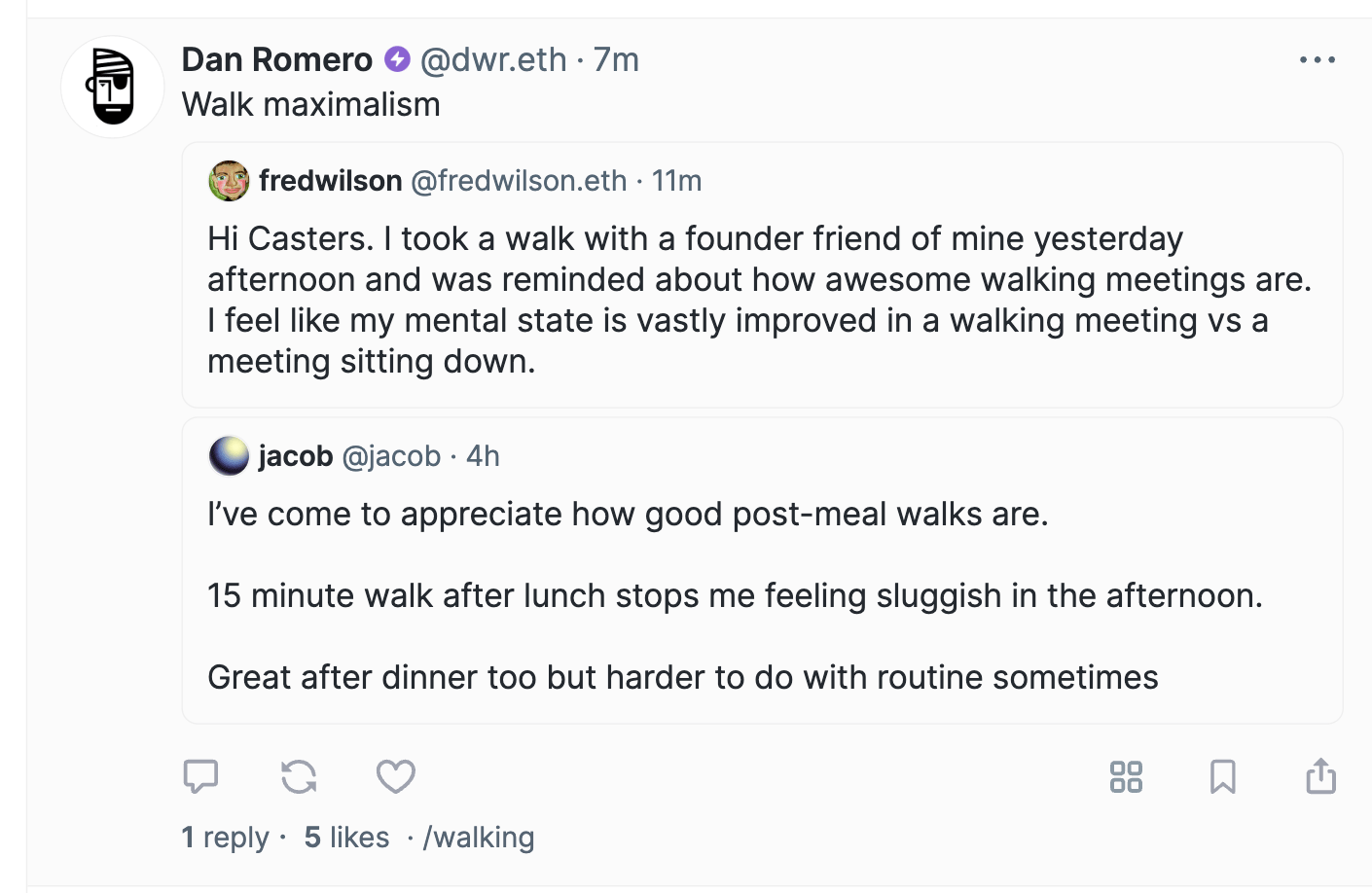Share the post via share icon

pos(1320,776)
